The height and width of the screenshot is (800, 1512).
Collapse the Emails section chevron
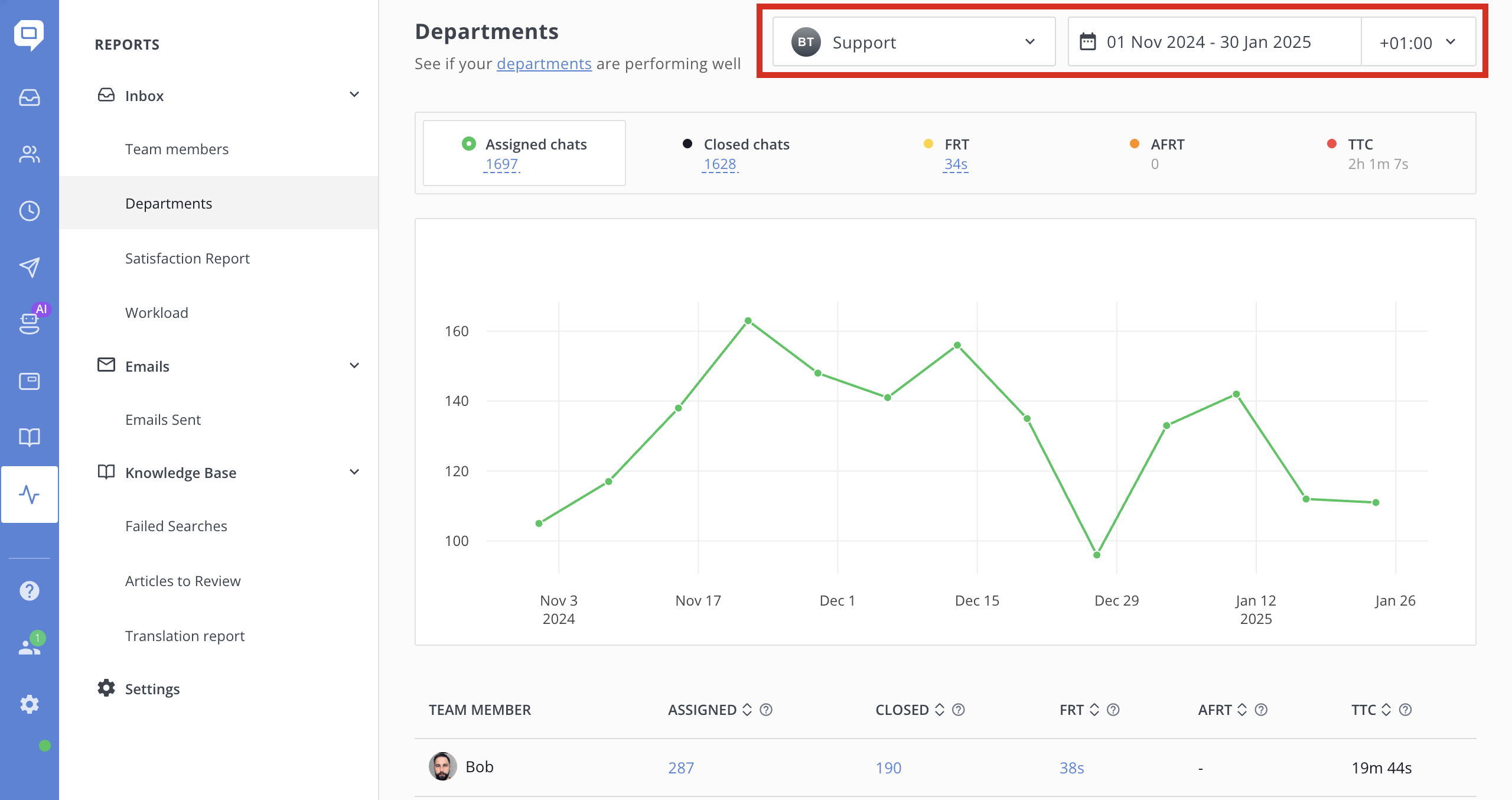354,366
